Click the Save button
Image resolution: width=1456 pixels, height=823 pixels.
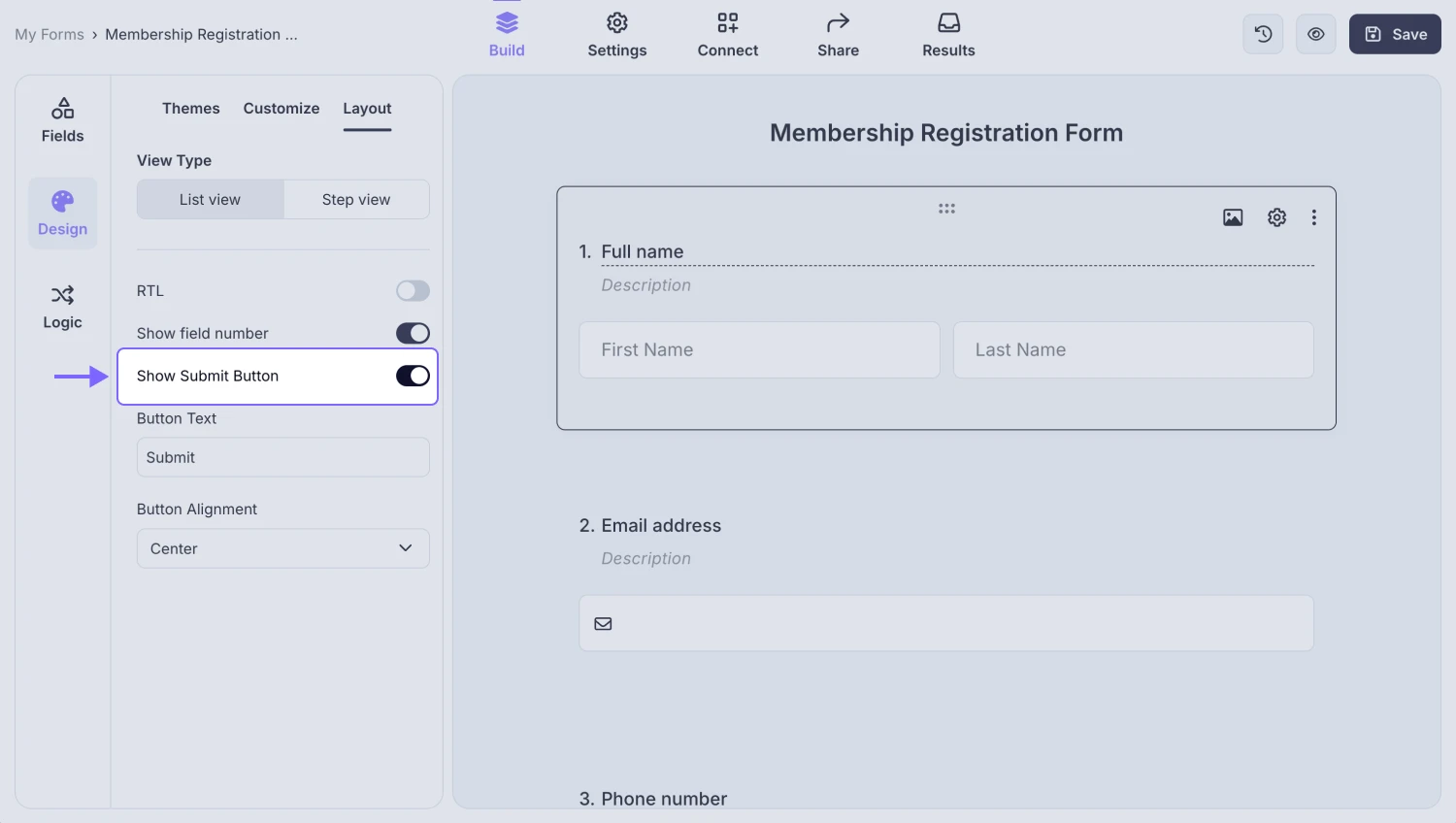(1395, 34)
